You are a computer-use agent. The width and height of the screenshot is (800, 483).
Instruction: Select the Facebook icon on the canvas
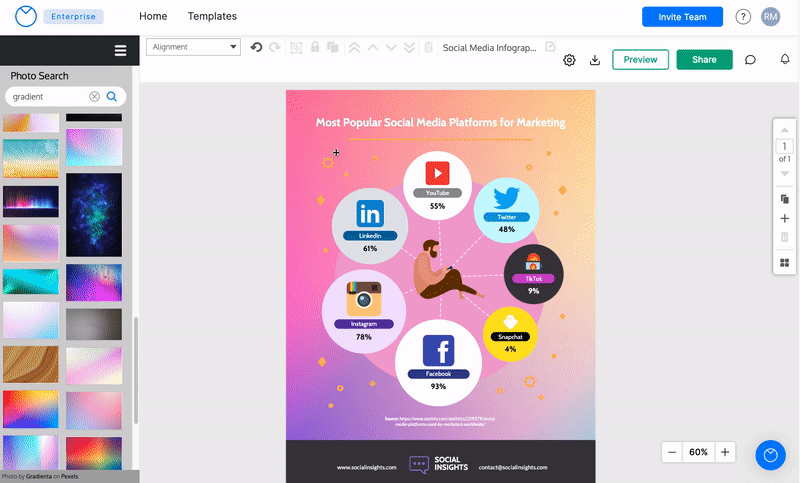(x=438, y=350)
